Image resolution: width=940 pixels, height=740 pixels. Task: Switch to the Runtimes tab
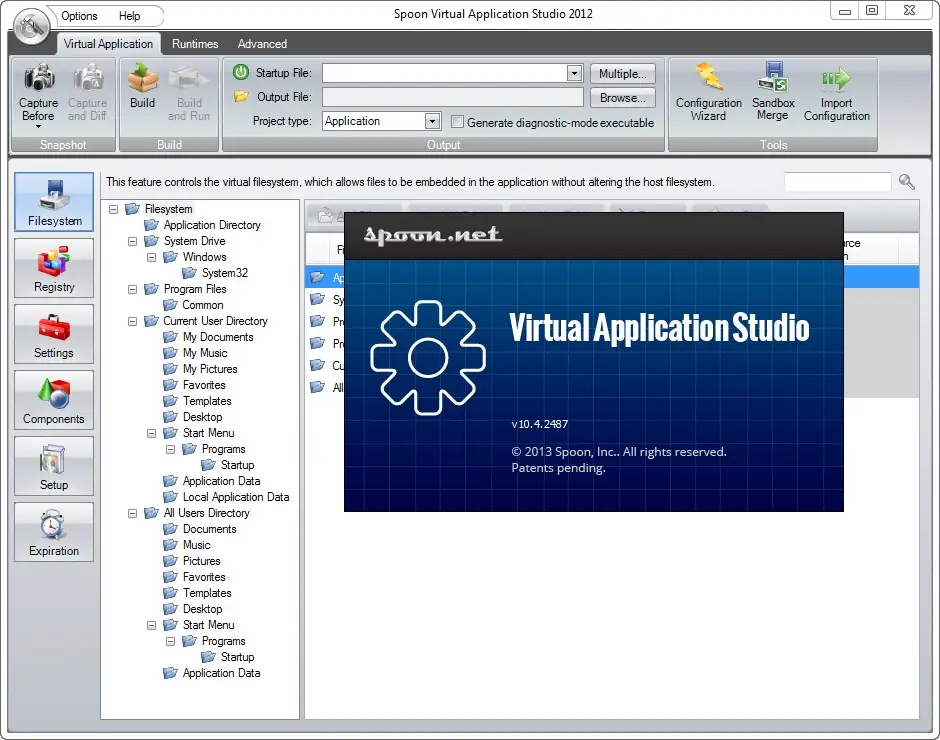(195, 44)
